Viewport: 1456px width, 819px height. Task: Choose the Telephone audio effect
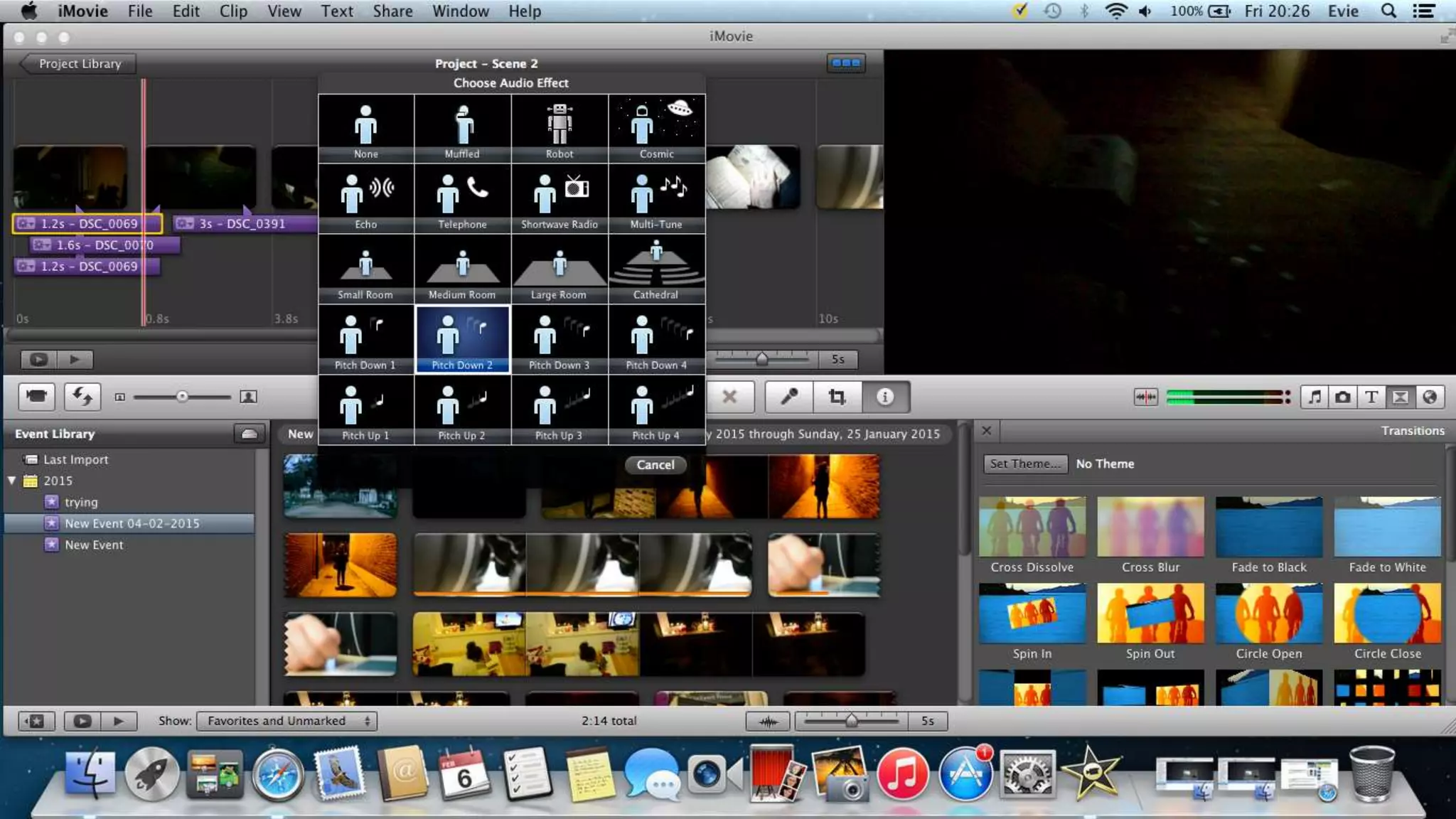click(462, 199)
